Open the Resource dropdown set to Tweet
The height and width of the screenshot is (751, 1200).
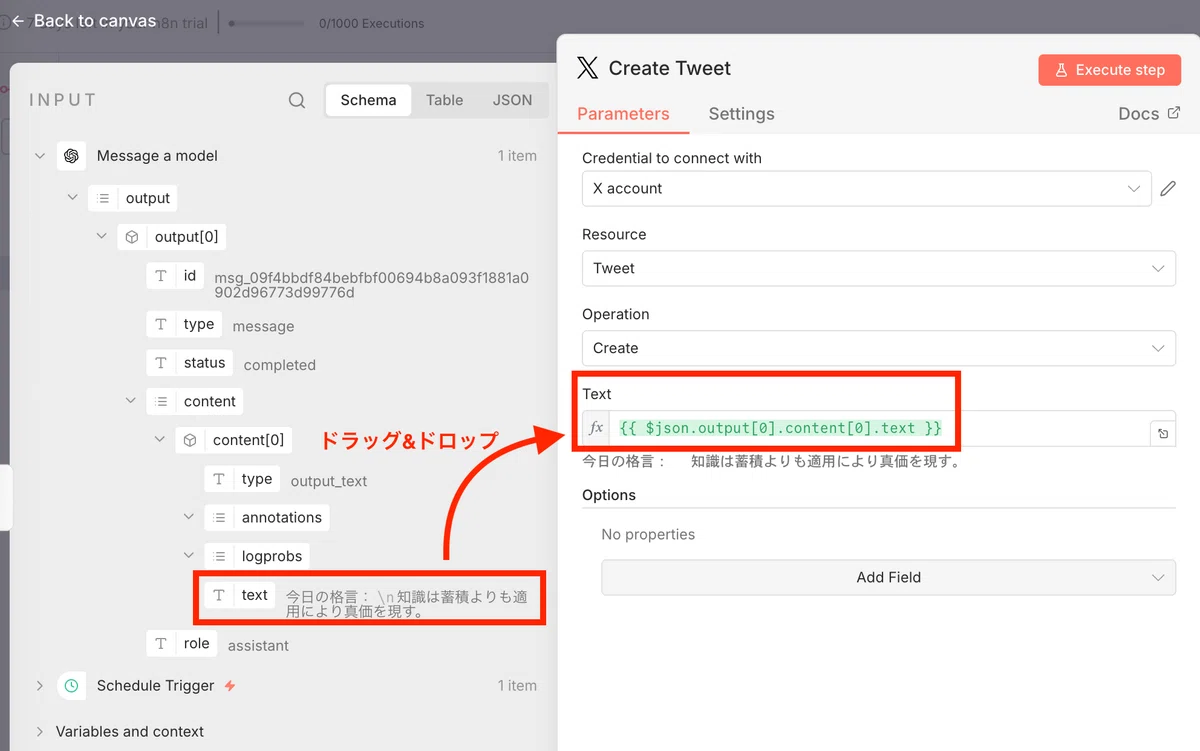tap(879, 268)
